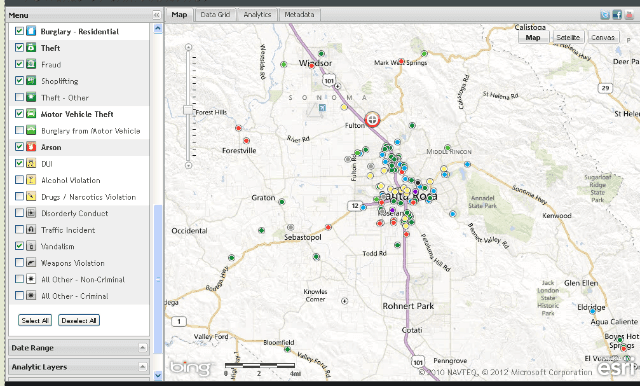Screen dimensions: 640x386
Task: Click the Fraud category icon
Action: (31, 64)
